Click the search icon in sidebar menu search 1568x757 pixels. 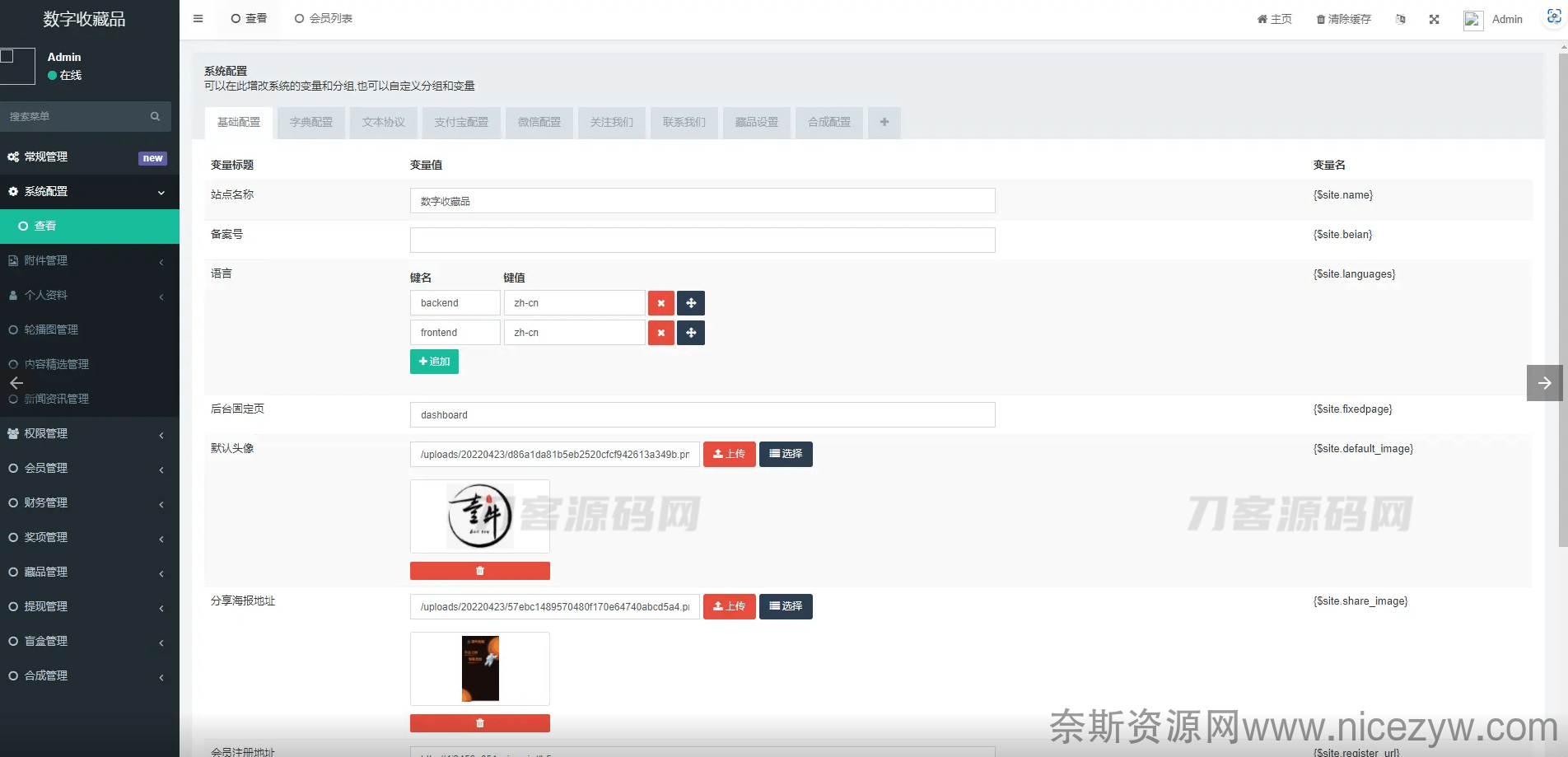coord(155,116)
